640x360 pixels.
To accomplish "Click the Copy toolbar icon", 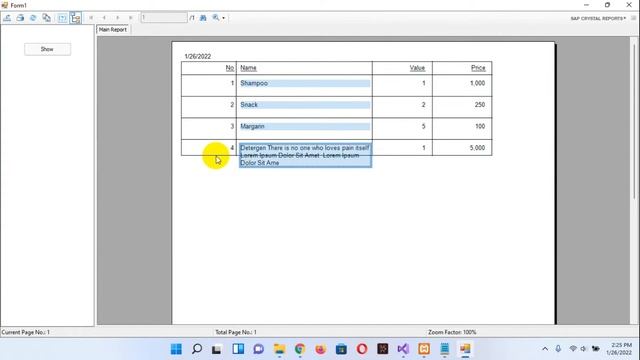I will [47, 18].
